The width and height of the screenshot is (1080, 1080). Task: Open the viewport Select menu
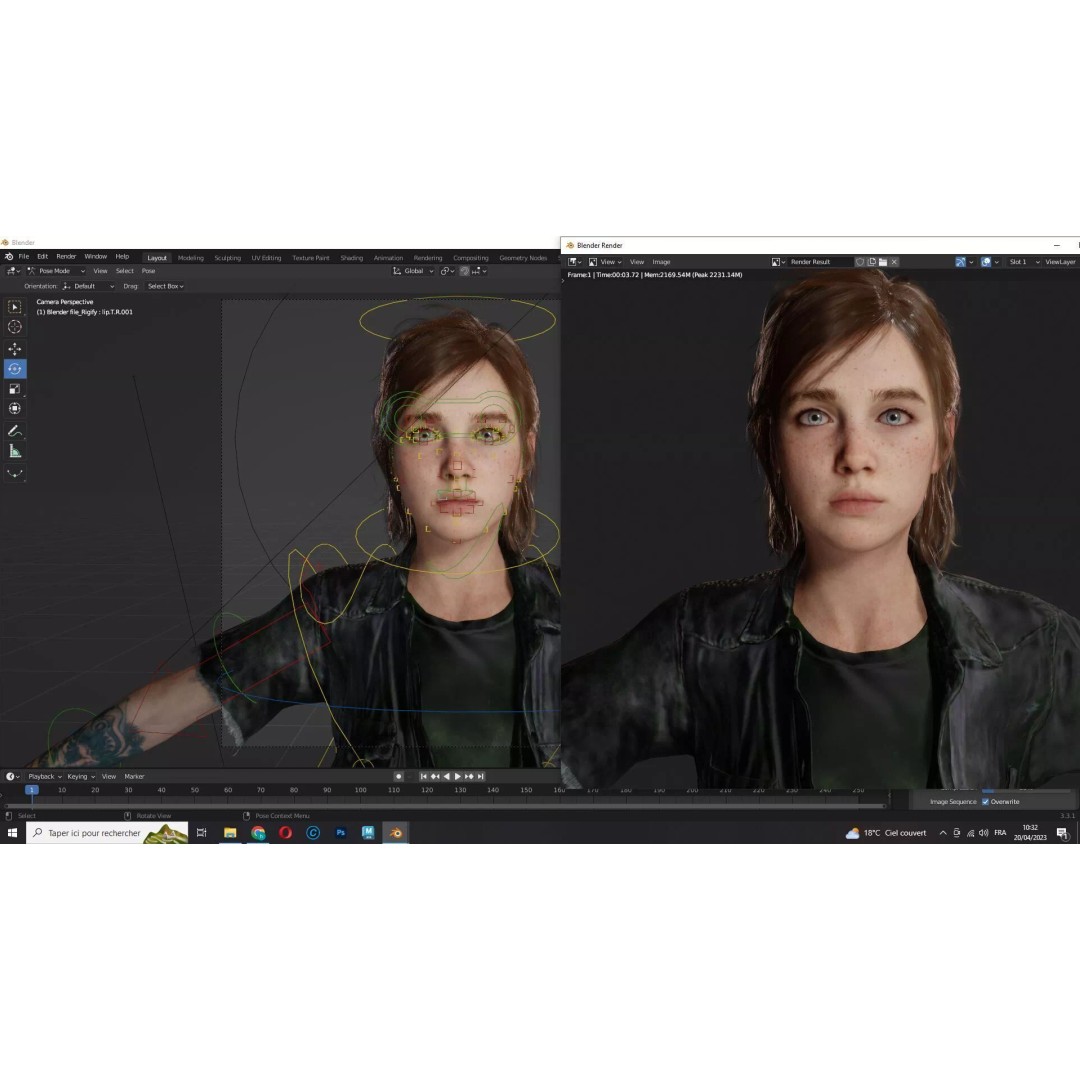tap(125, 271)
